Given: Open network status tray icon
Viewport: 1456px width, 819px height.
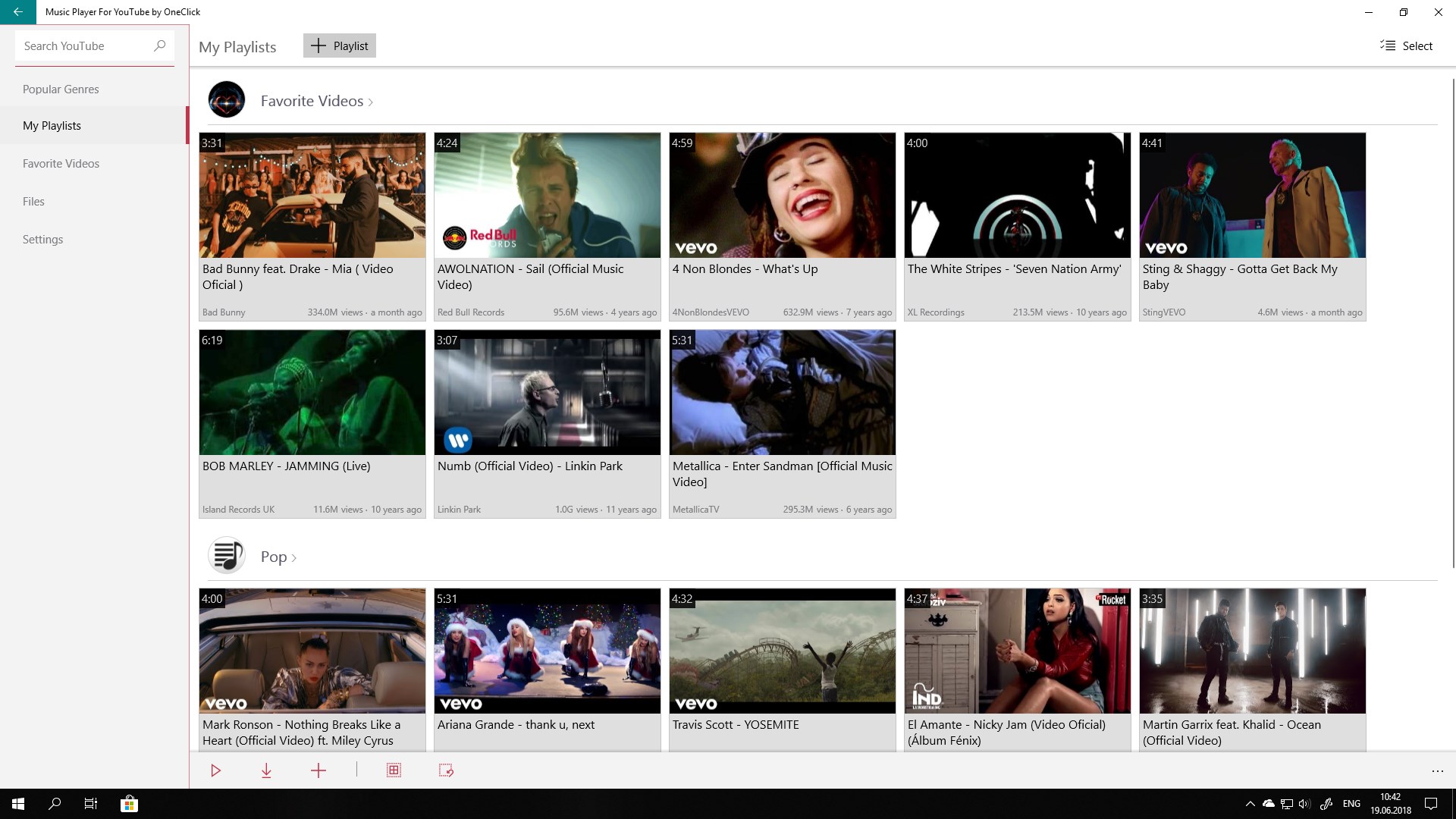Looking at the screenshot, I should pos(1287,804).
